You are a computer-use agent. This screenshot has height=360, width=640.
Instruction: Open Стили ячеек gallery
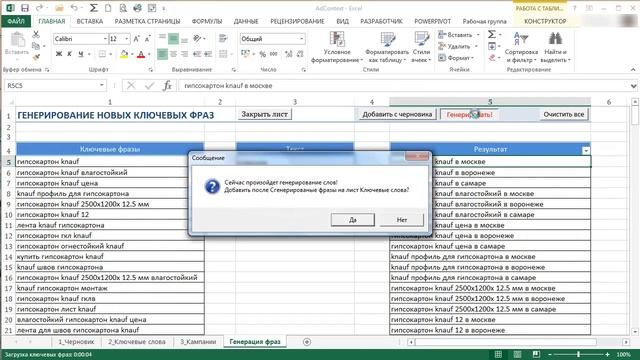click(421, 47)
